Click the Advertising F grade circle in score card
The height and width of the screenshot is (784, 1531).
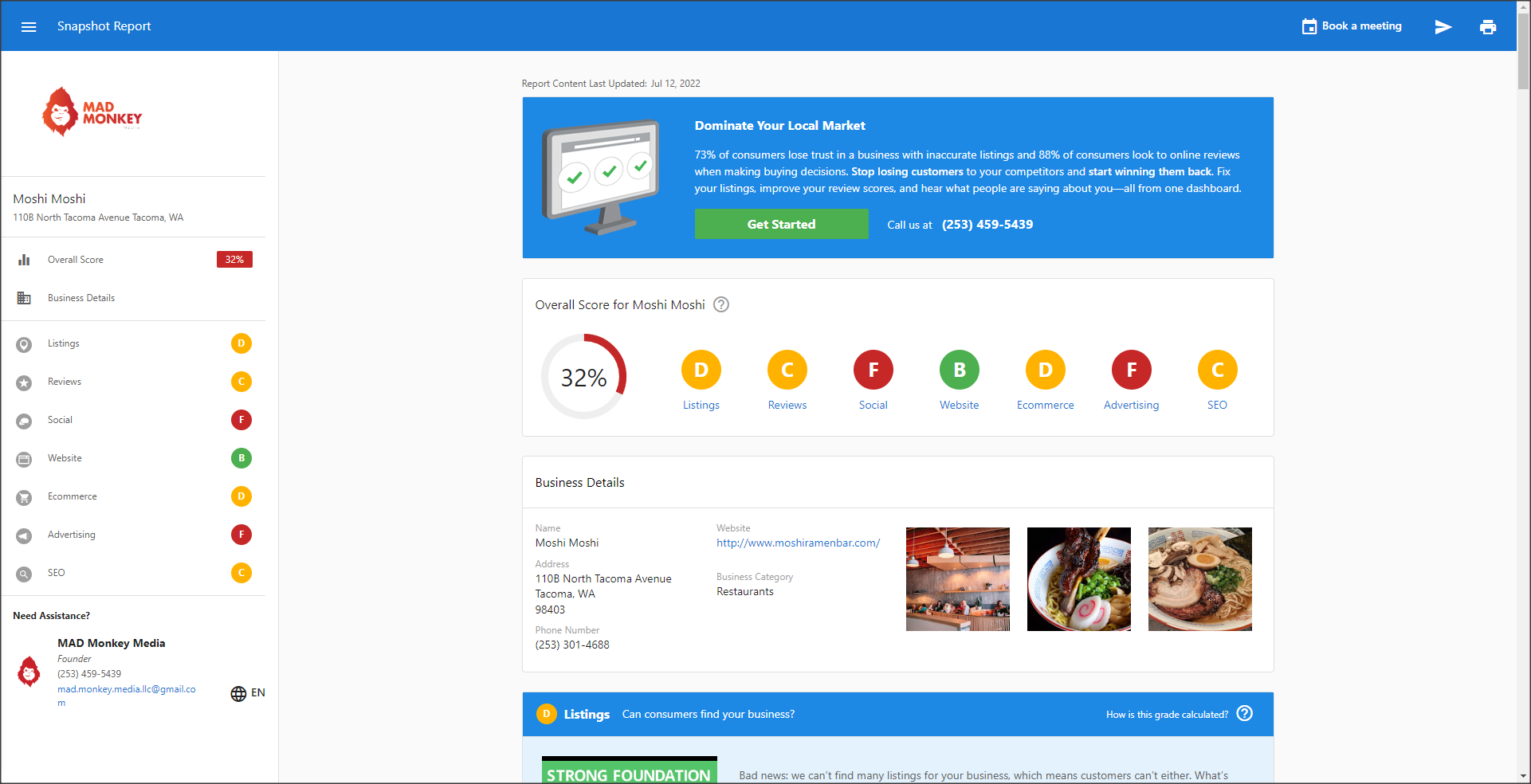coord(1132,370)
